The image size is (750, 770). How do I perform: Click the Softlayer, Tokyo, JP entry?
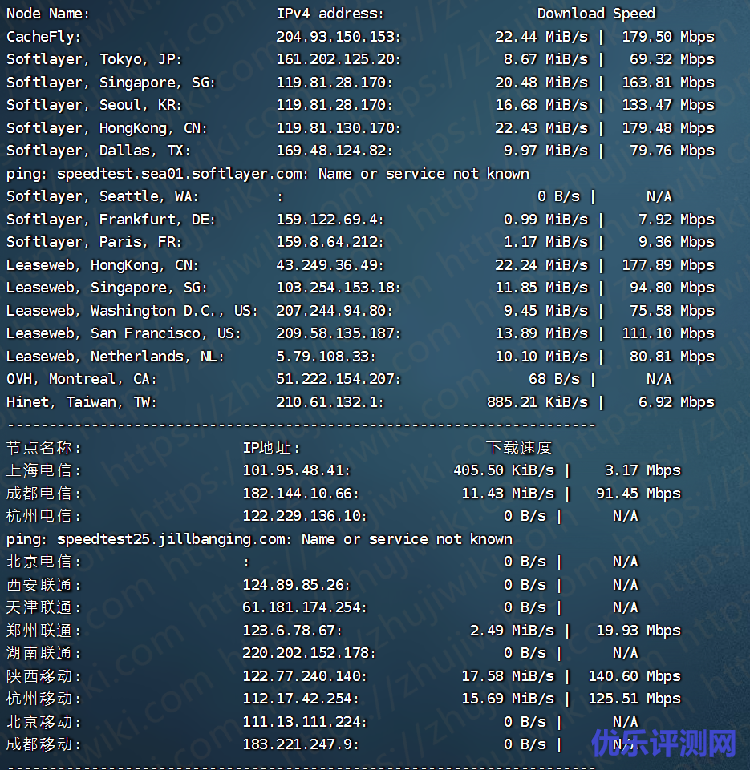(93, 60)
